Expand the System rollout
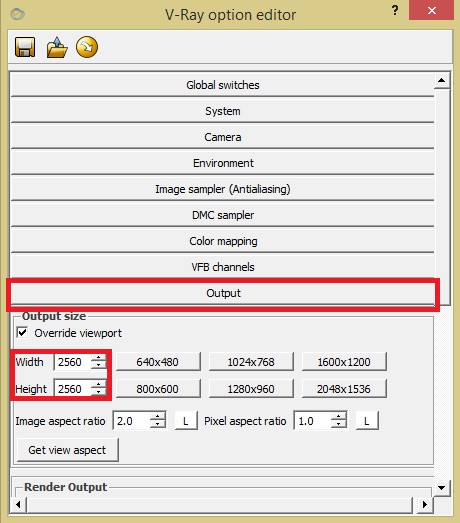Screen dimensions: 460x523 (222, 111)
